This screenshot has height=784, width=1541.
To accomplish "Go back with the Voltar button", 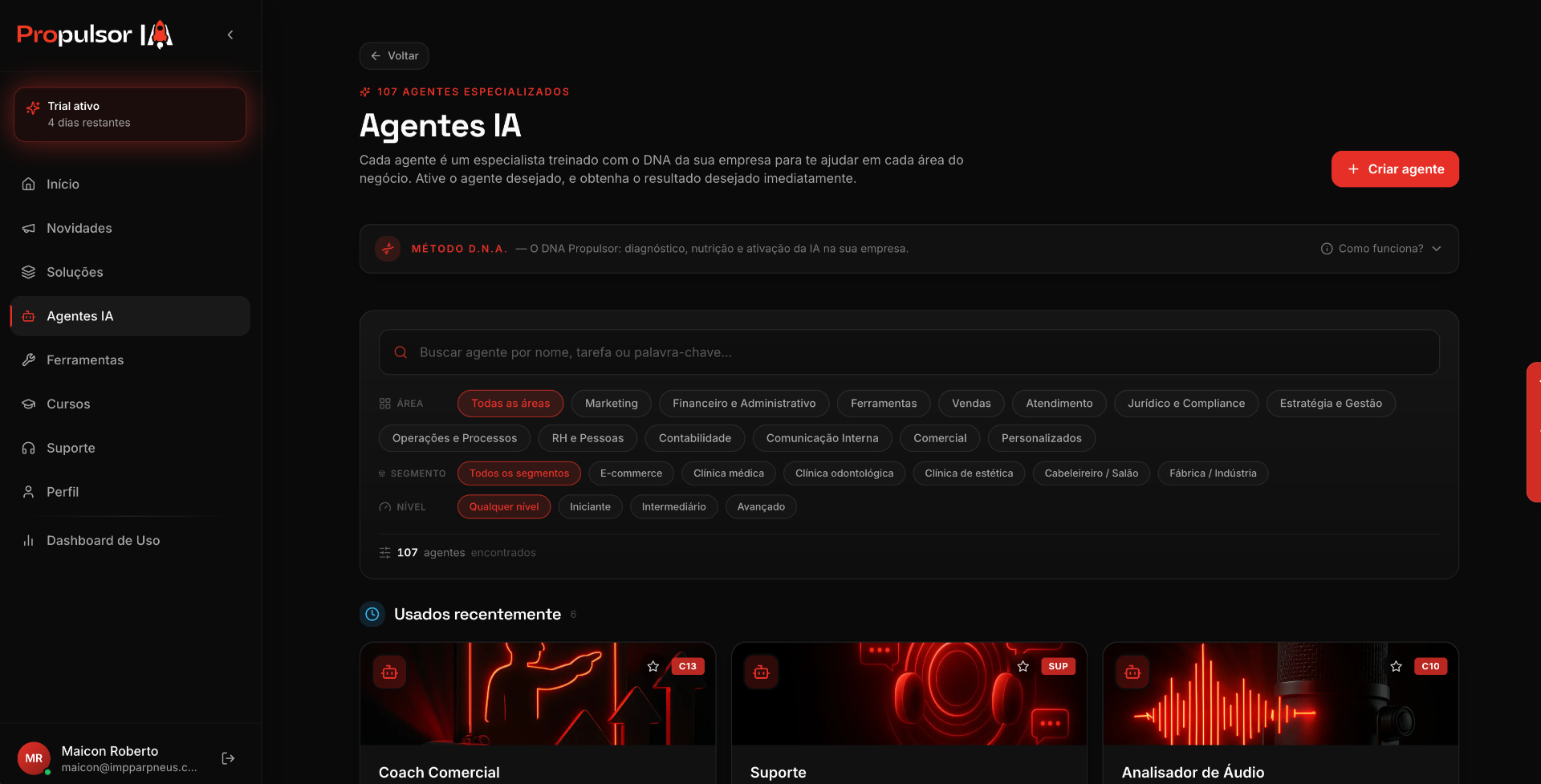I will [394, 56].
